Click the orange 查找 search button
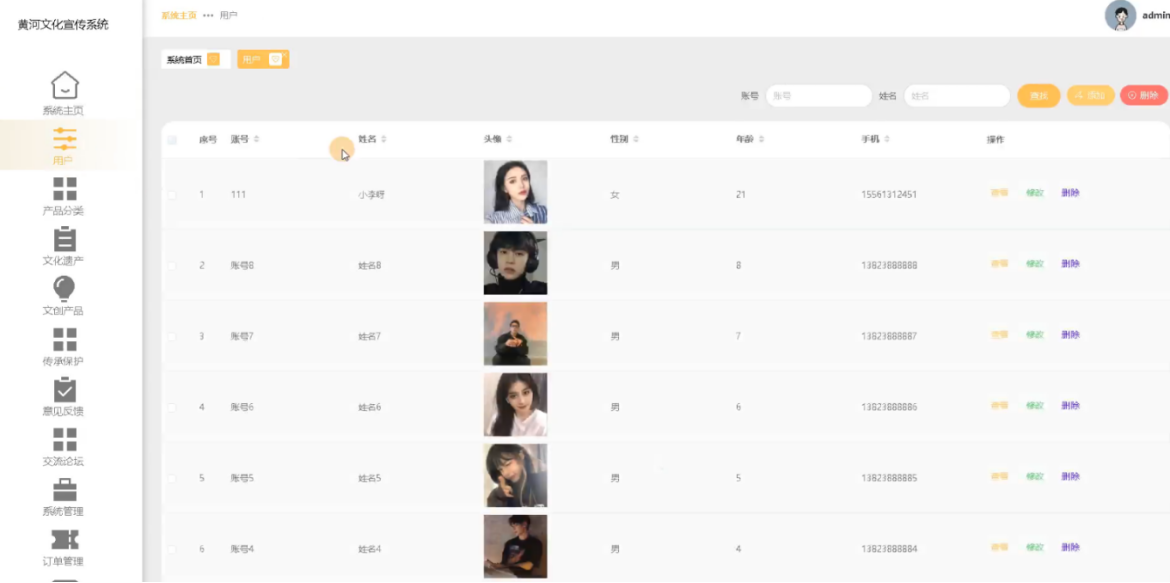Screen dimensions: 1170x583 tap(1039, 96)
